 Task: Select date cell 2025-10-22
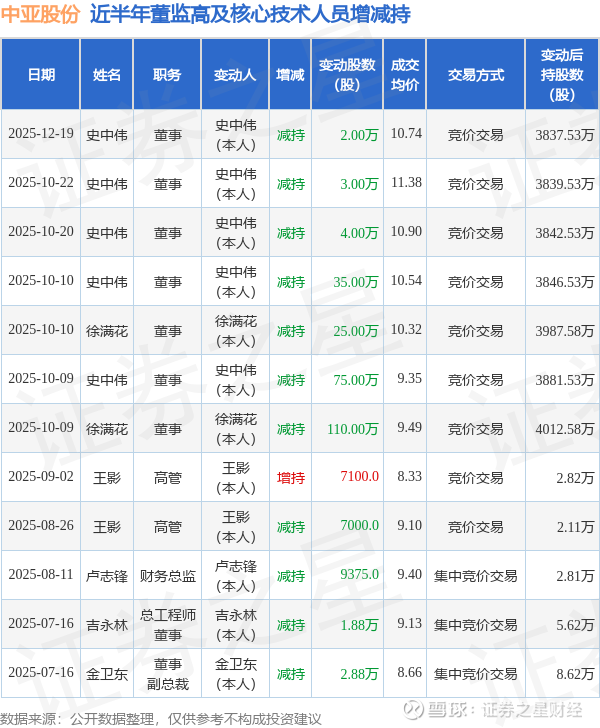pos(41,183)
